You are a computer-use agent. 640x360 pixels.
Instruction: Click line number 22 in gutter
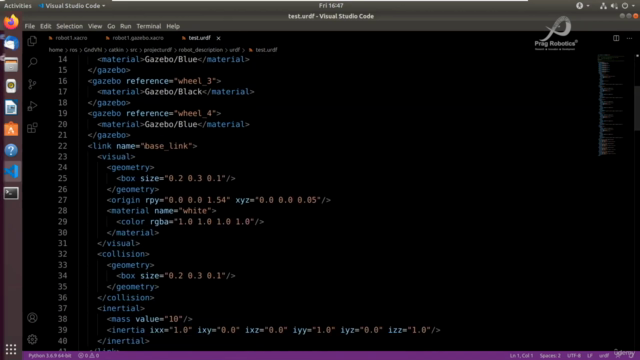point(62,146)
